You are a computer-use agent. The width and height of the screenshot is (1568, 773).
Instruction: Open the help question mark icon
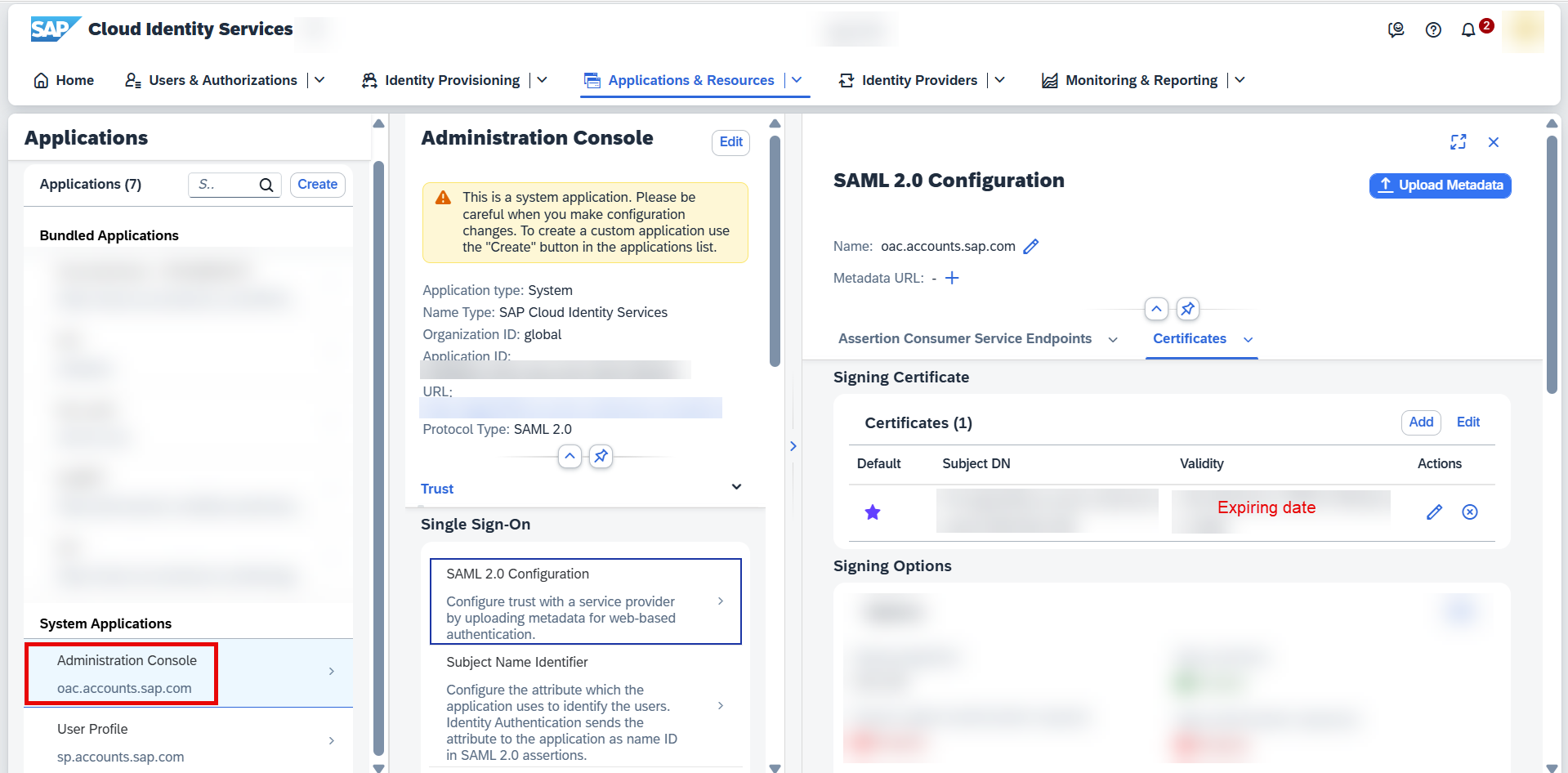coord(1433,30)
